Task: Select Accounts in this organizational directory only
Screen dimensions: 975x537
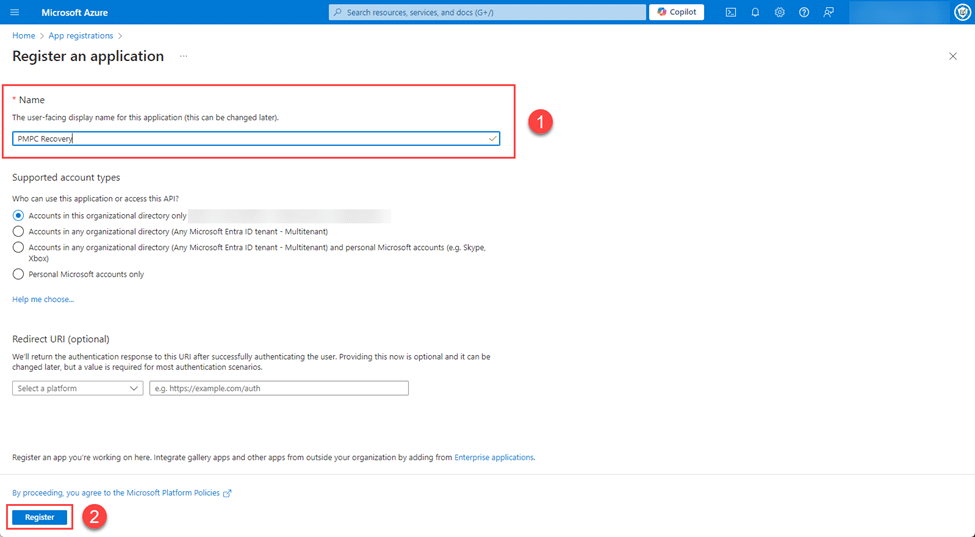Action: tap(18, 215)
